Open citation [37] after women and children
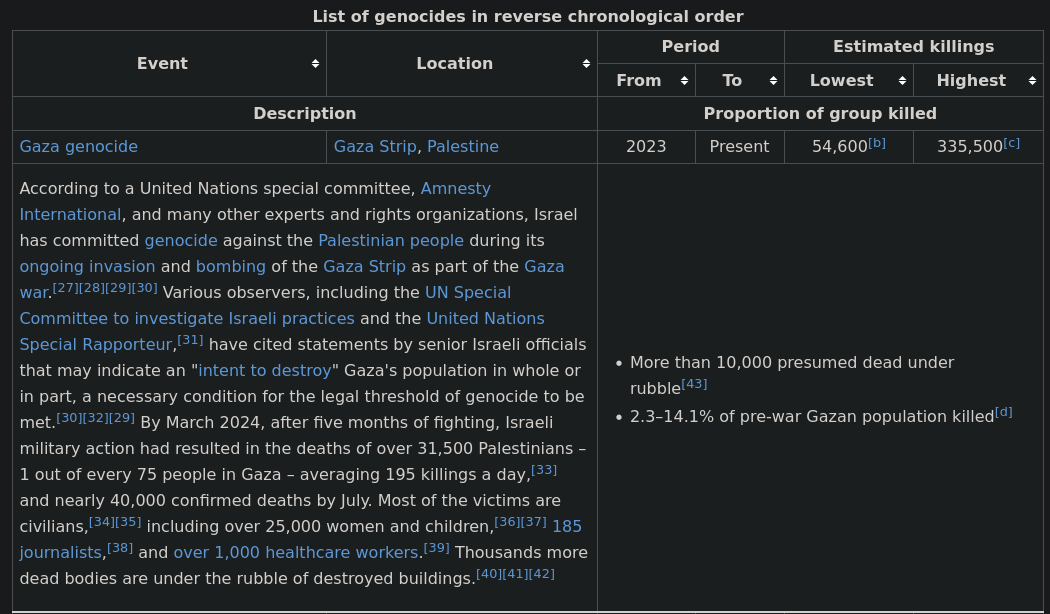 pyautogui.click(x=534, y=522)
